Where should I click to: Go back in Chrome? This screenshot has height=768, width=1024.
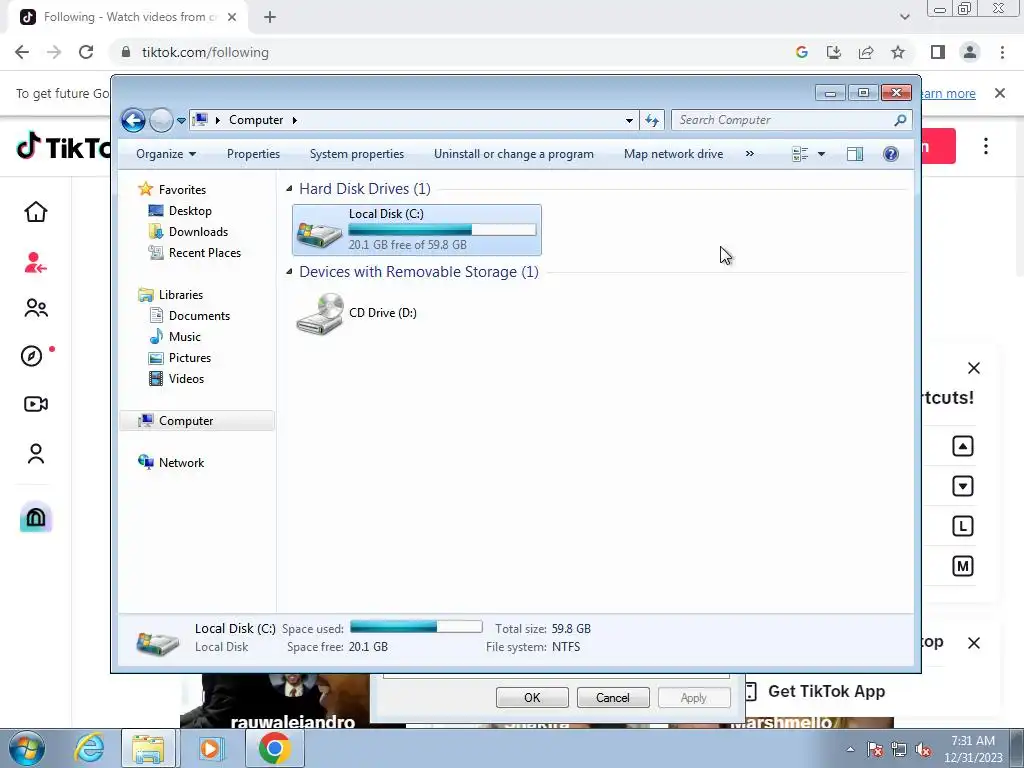(22, 52)
